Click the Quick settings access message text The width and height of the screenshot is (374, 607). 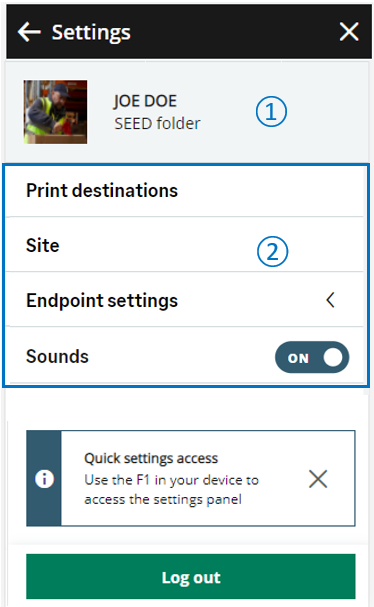[172, 479]
